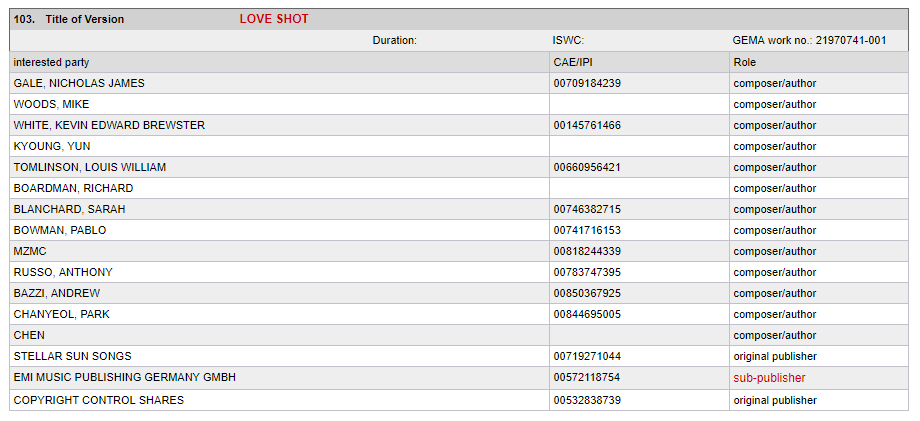Click WHITE, KEVIN EDWARD BREWSTER name
920x421 pixels.
click(x=109, y=125)
